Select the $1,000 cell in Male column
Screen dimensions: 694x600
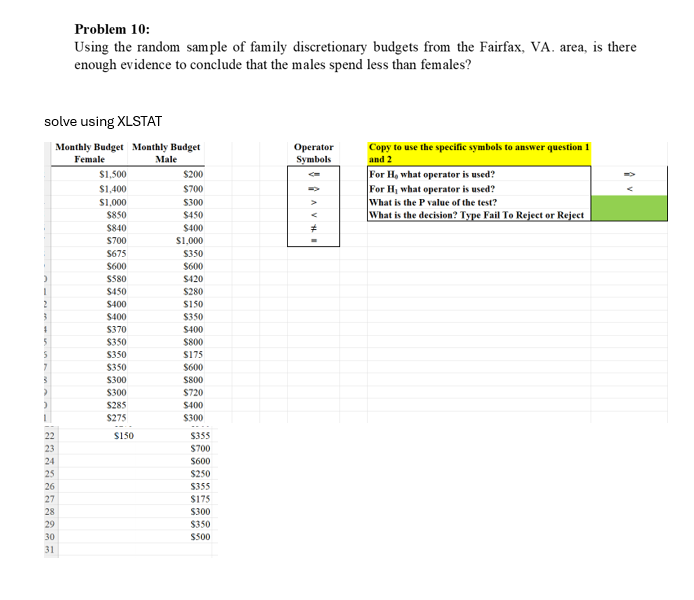point(166,241)
